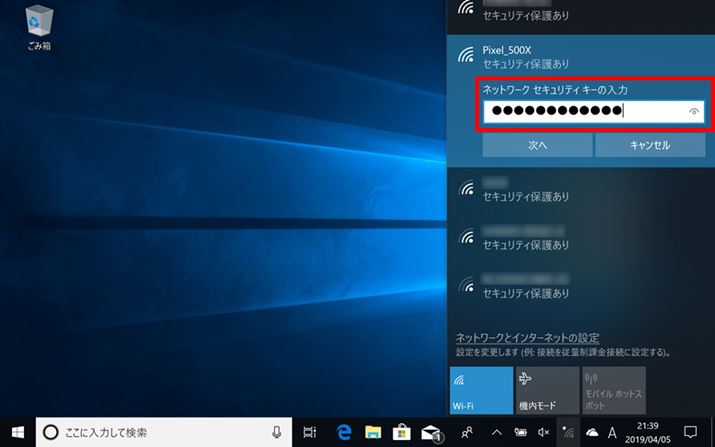The width and height of the screenshot is (715, 447).
Task: Open the Action Center notifications icon
Action: [691, 432]
